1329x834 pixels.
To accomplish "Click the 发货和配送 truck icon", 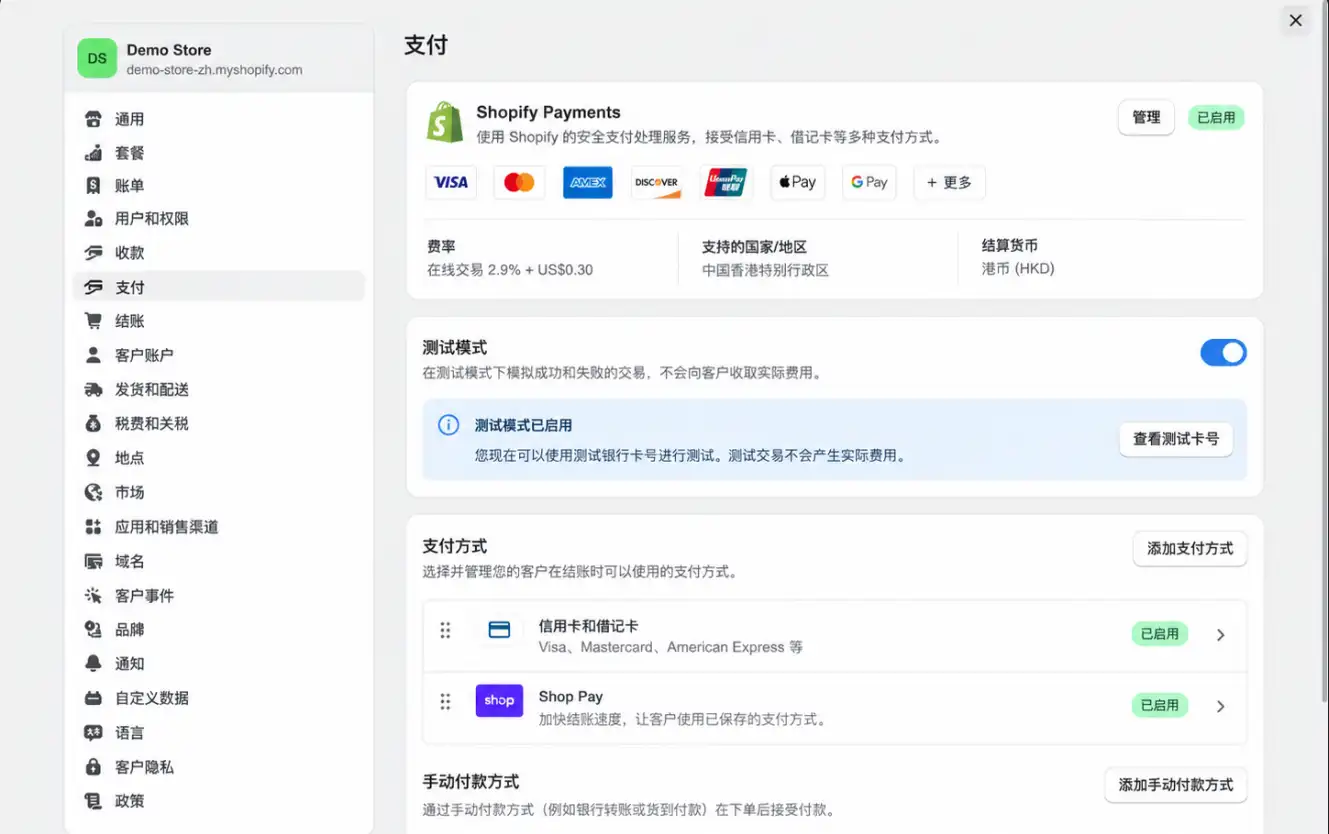I will pyautogui.click(x=93, y=389).
